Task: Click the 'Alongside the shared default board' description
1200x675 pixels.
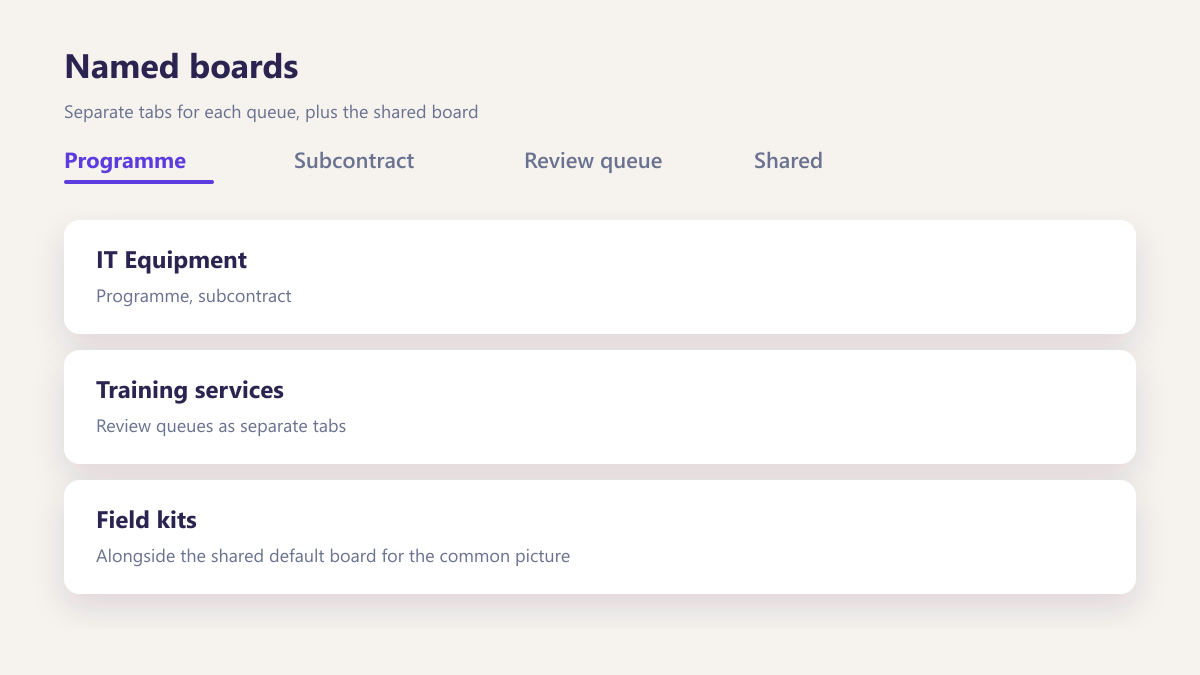Action: coord(333,556)
